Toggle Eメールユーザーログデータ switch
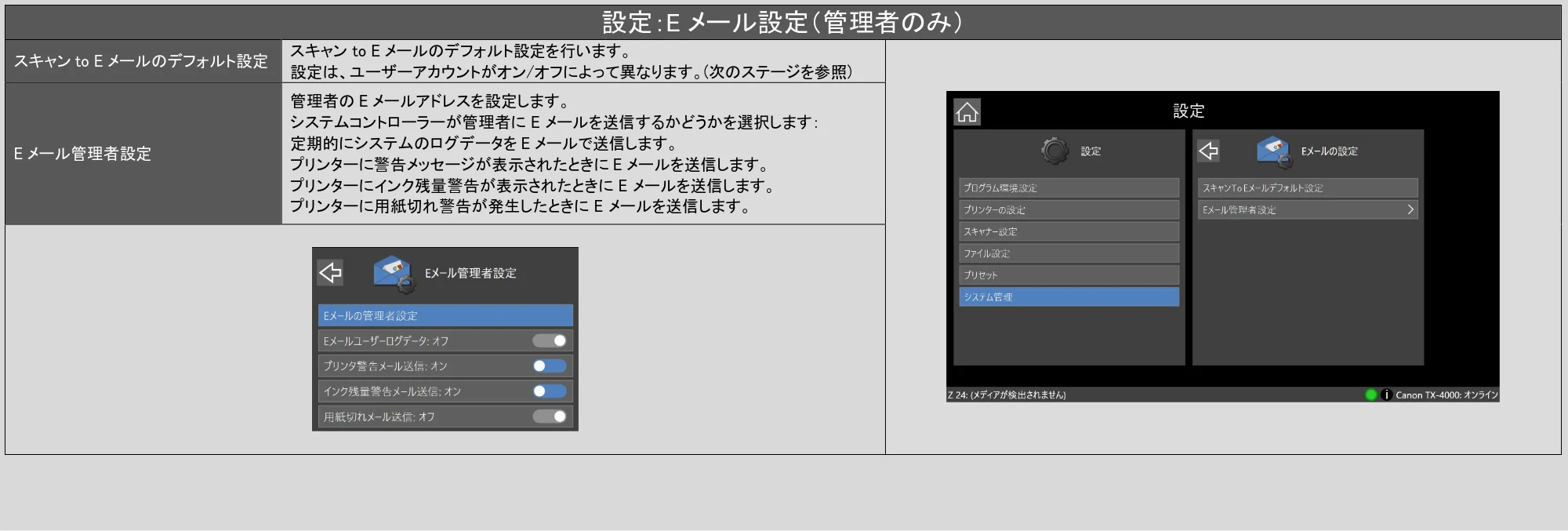Viewport: 1568px width, 531px height. tap(550, 340)
